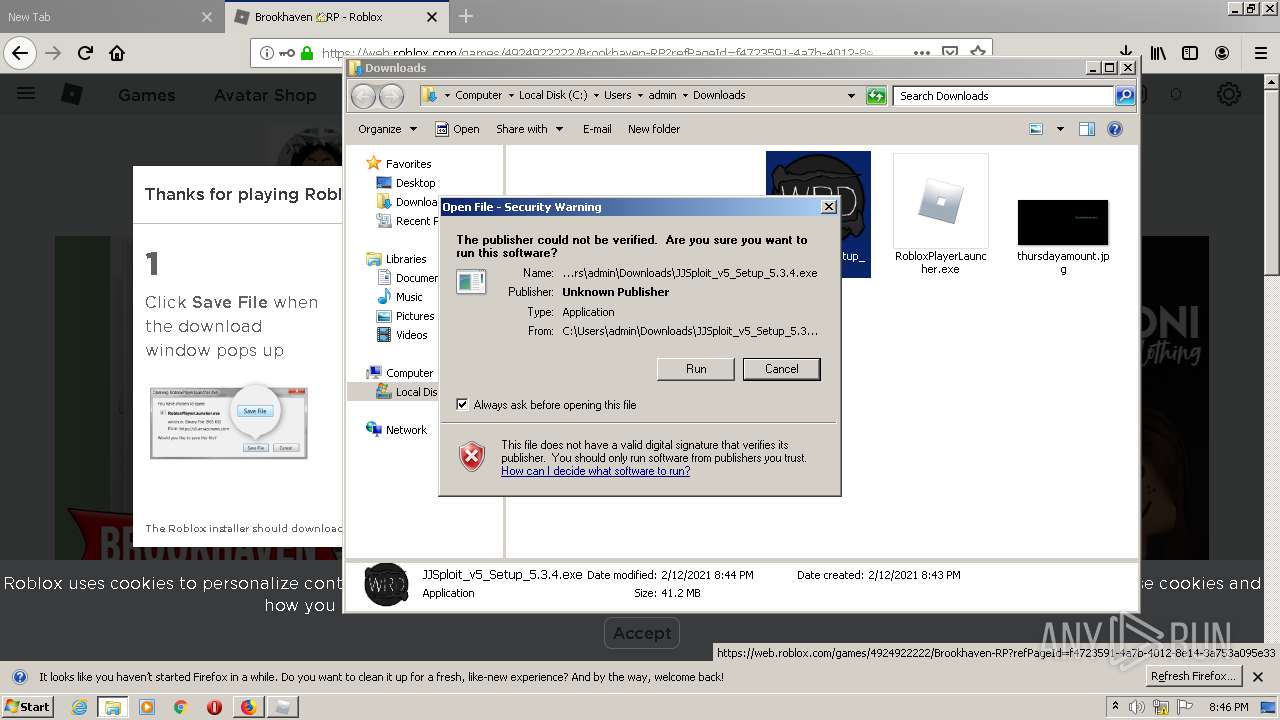Open the address bar history dropdown in Explorer
Image resolution: width=1280 pixels, height=720 pixels.
pyautogui.click(x=851, y=96)
